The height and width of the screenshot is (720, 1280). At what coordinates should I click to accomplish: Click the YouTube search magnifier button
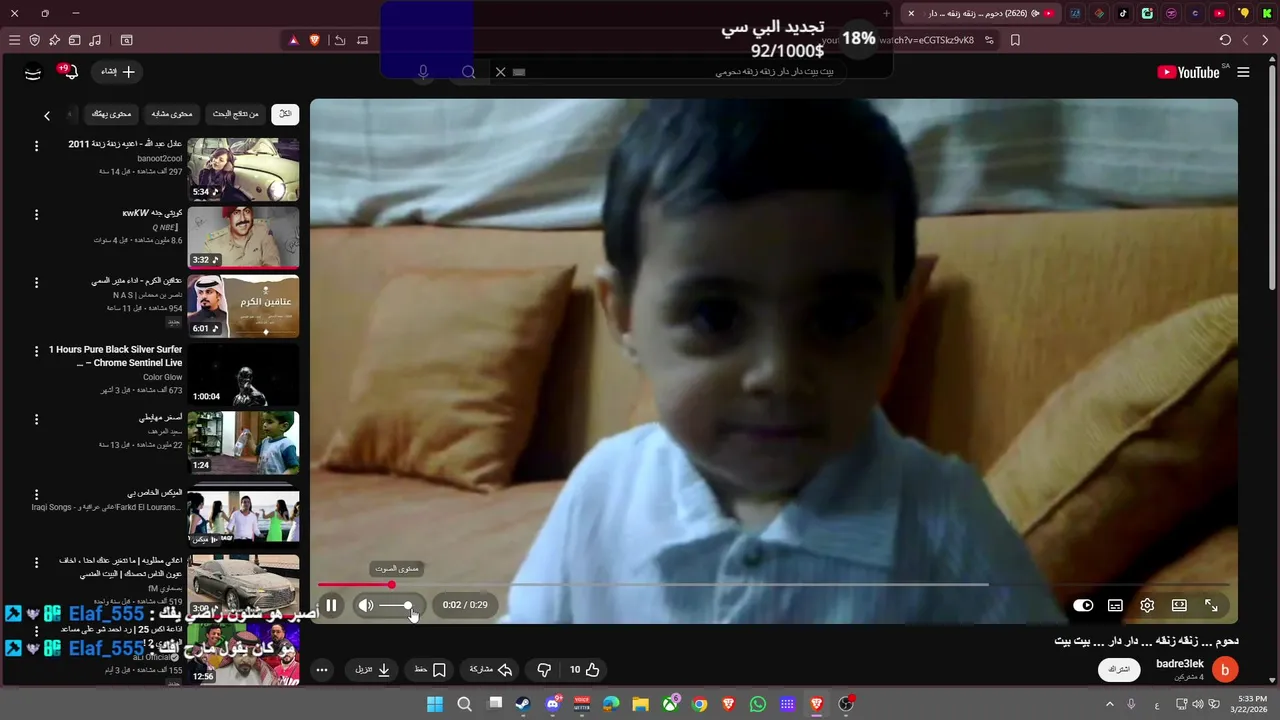point(468,72)
